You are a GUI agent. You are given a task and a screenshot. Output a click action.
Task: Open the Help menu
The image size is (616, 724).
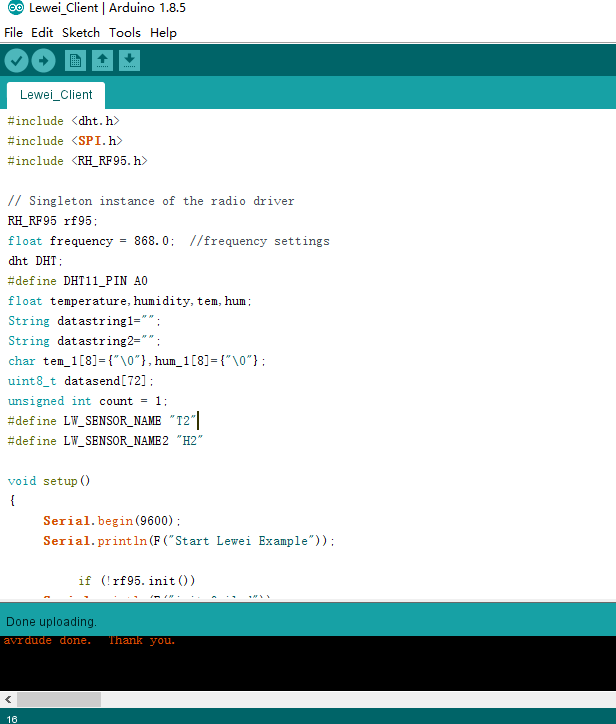[163, 33]
